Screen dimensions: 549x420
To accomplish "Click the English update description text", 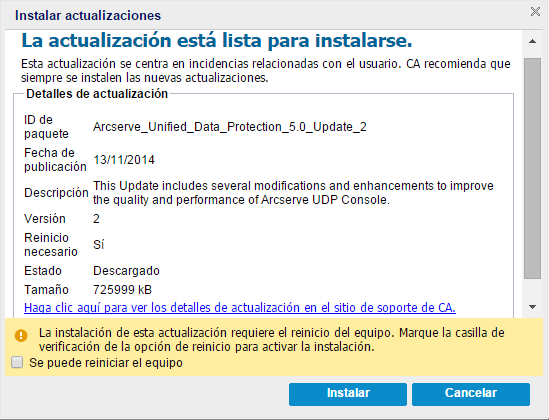I will [293, 192].
